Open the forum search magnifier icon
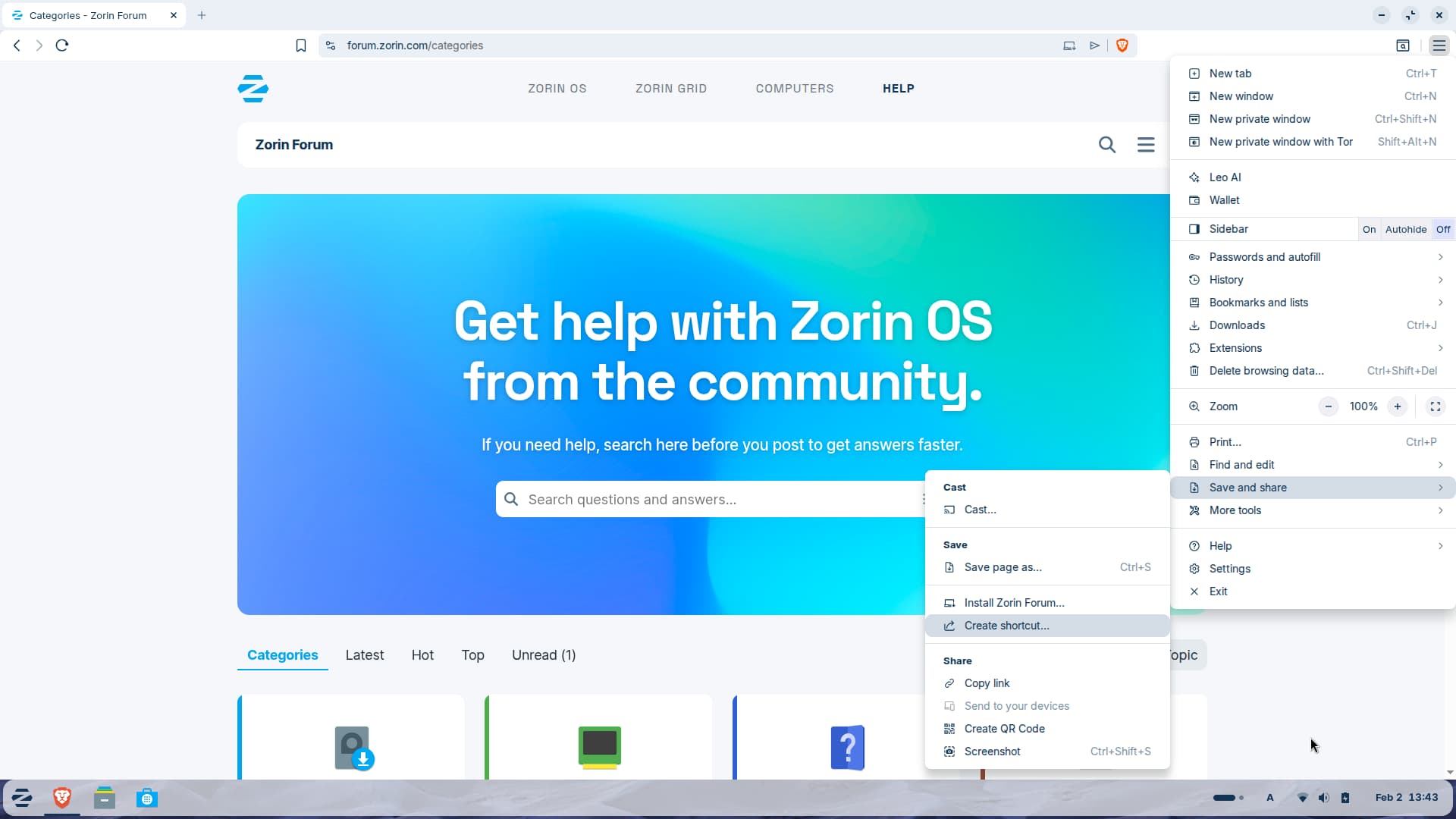Screen dimensions: 1456x819 (1107, 145)
